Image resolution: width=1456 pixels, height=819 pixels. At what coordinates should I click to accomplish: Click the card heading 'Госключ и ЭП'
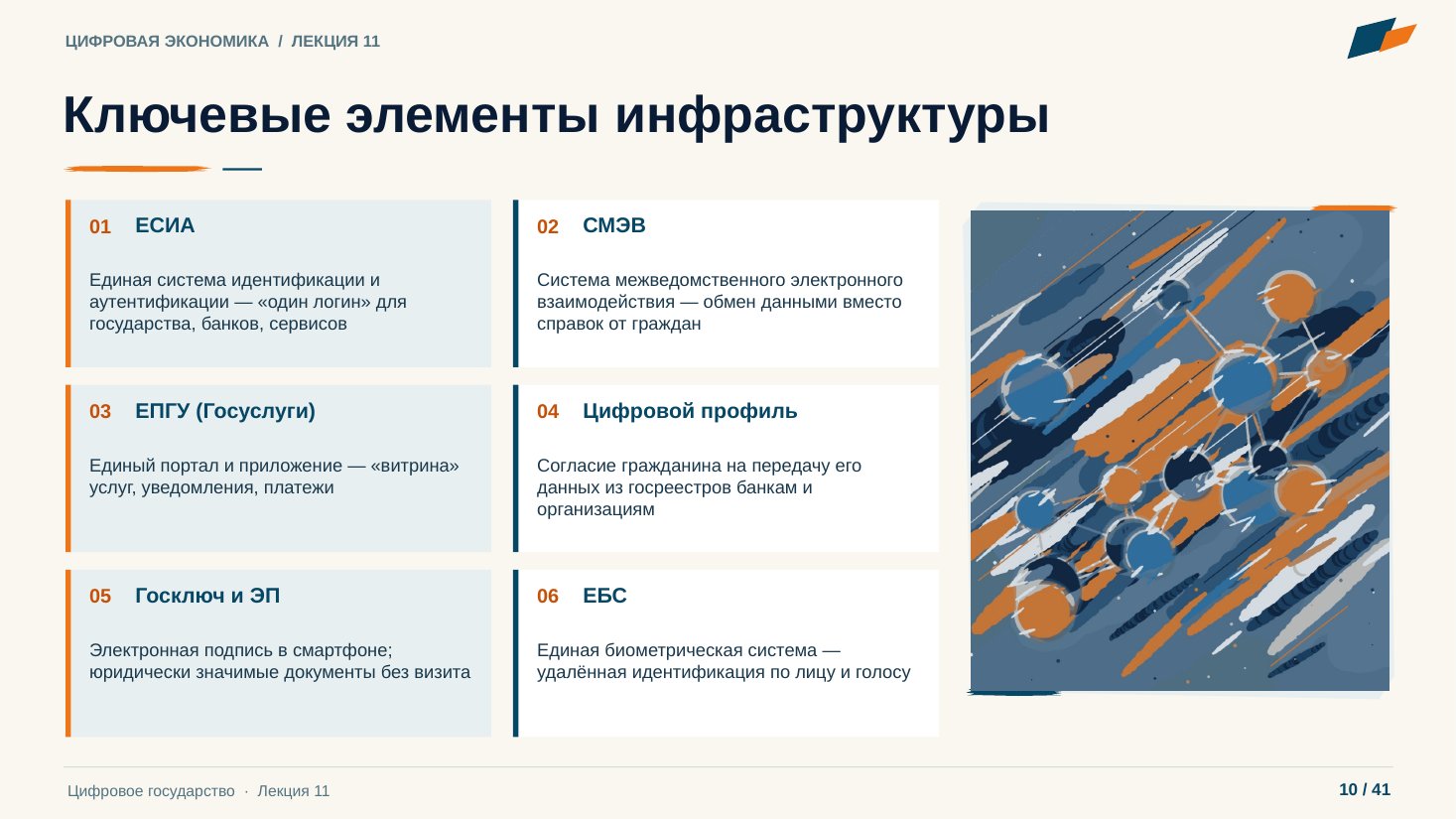click(207, 596)
